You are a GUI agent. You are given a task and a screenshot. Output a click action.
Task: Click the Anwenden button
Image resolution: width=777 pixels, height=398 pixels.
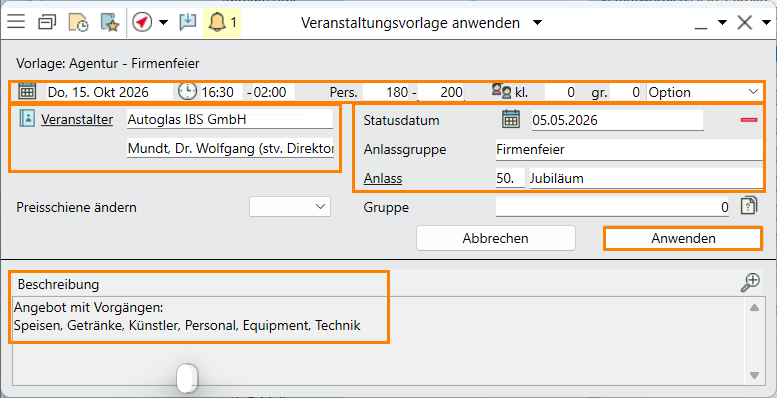pos(683,238)
